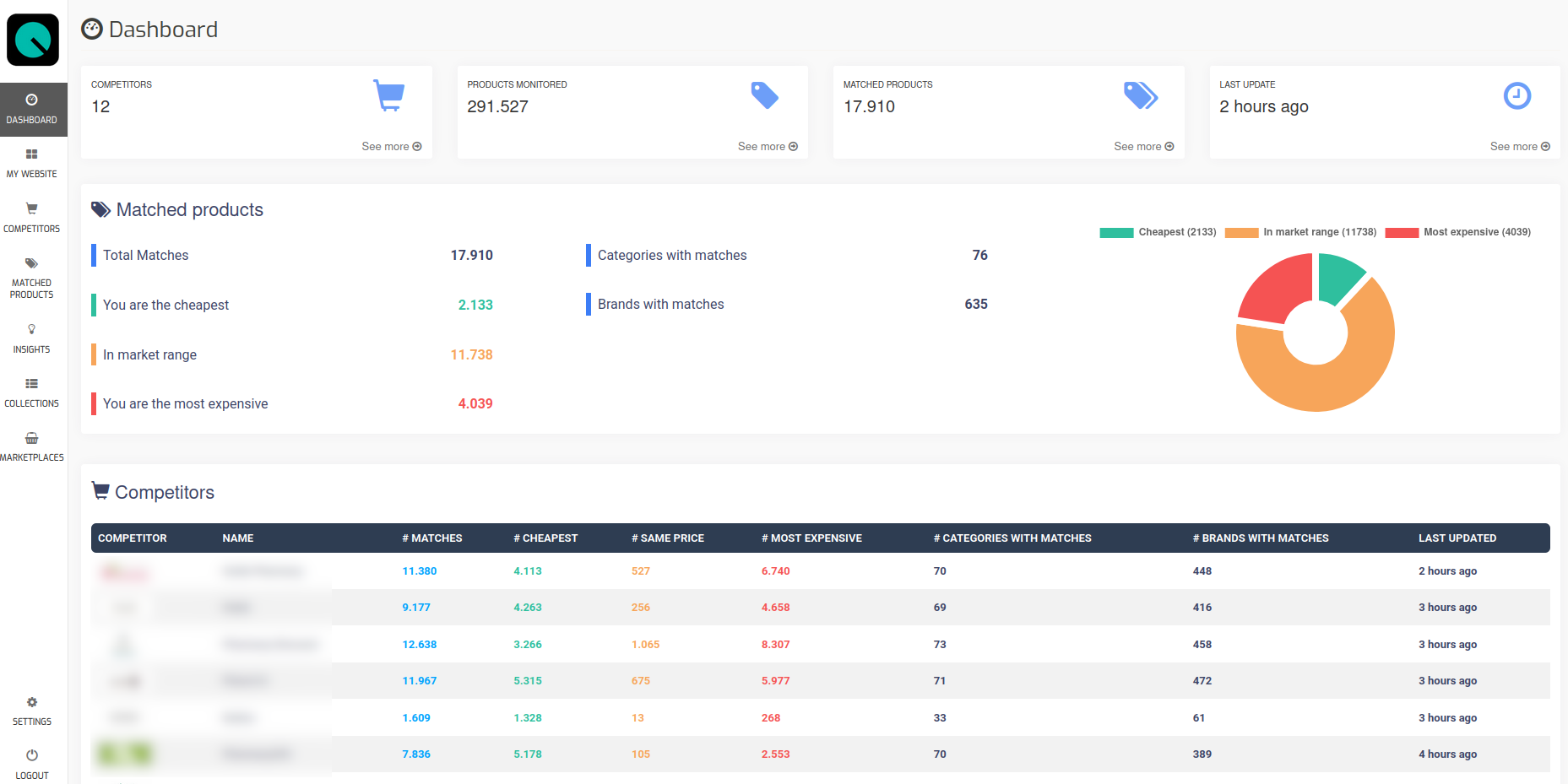Screen dimensions: 1568x784
Task: Log out using the power icon
Action: click(32, 755)
